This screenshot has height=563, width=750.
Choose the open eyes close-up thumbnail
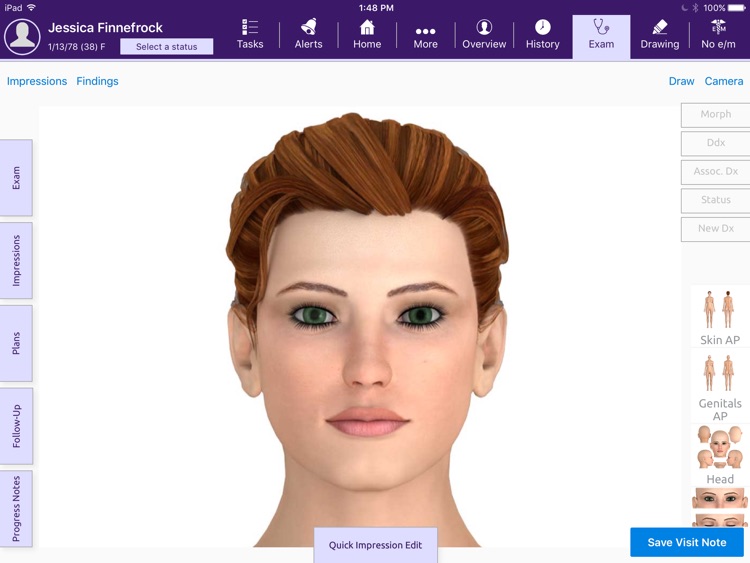click(719, 499)
